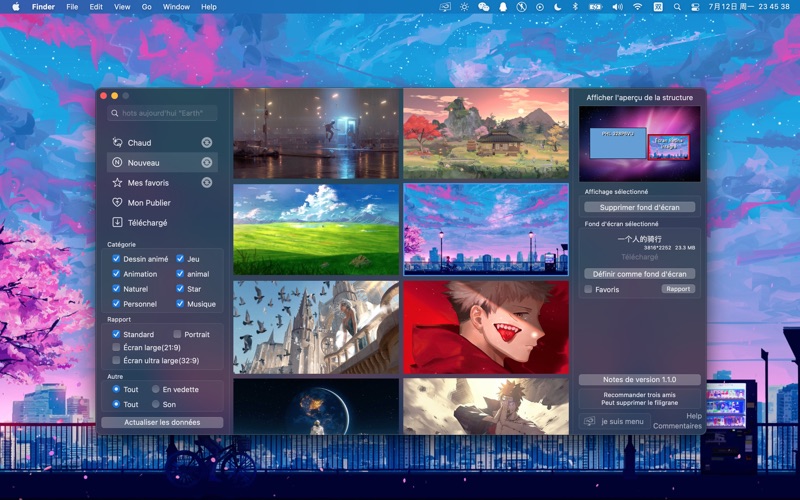
Task: Click the je suis menu button
Action: (x=615, y=421)
